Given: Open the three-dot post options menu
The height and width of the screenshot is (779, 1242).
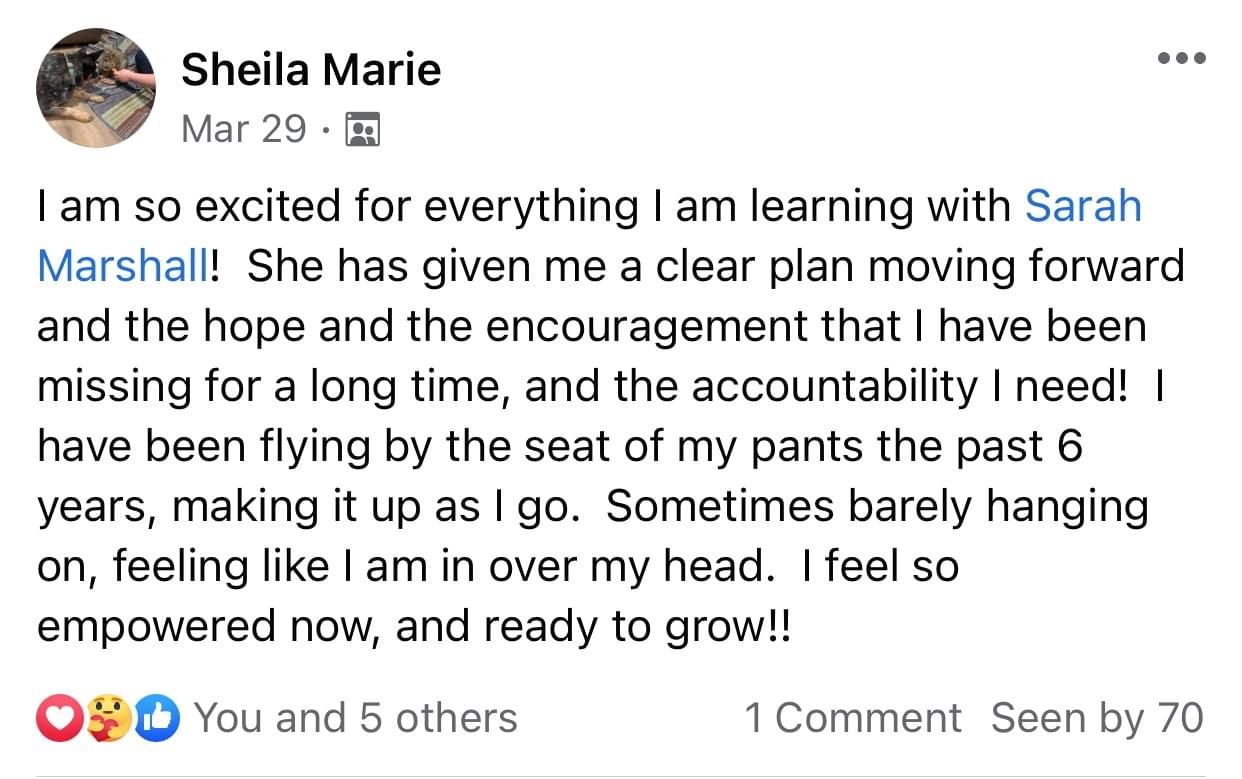Looking at the screenshot, I should point(1181,58).
